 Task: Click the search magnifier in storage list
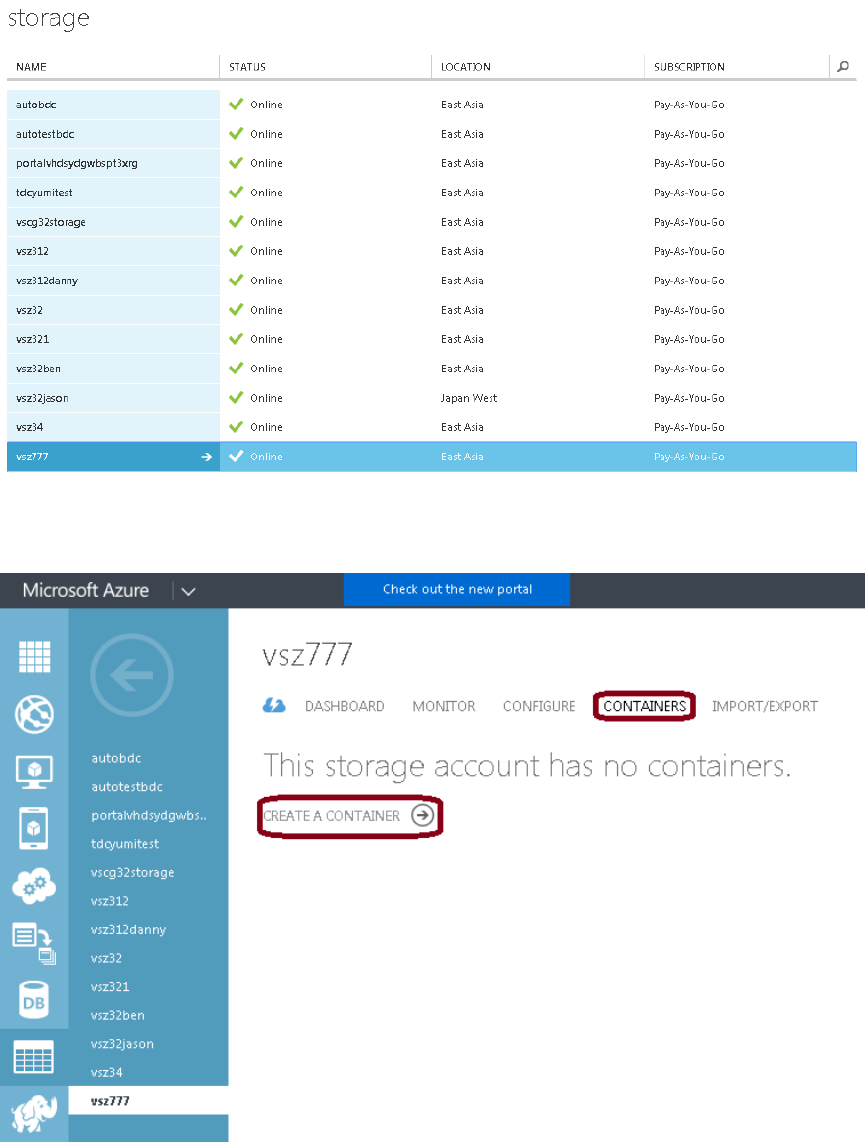tap(843, 66)
